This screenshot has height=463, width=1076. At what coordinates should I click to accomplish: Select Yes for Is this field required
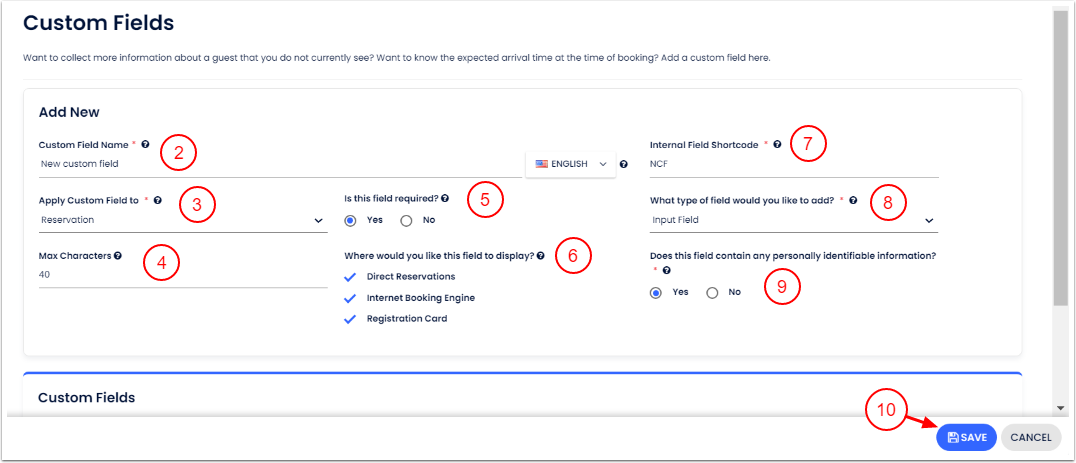point(351,220)
